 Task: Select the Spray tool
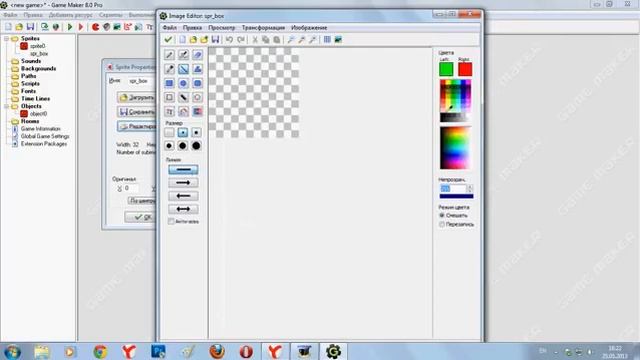click(183, 55)
